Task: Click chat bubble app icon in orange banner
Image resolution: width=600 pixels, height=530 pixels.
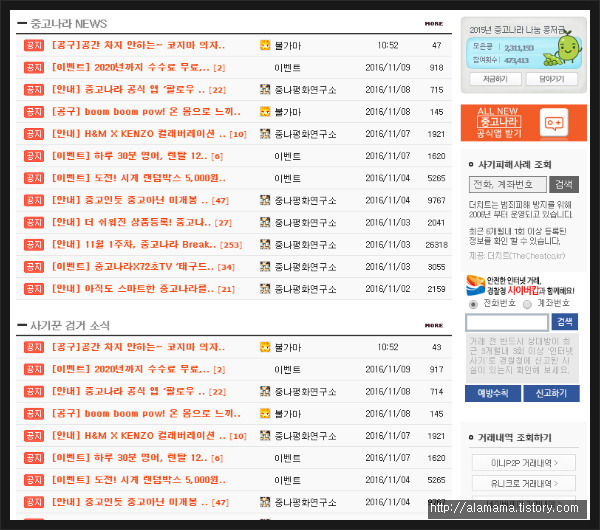Action: coord(554,122)
